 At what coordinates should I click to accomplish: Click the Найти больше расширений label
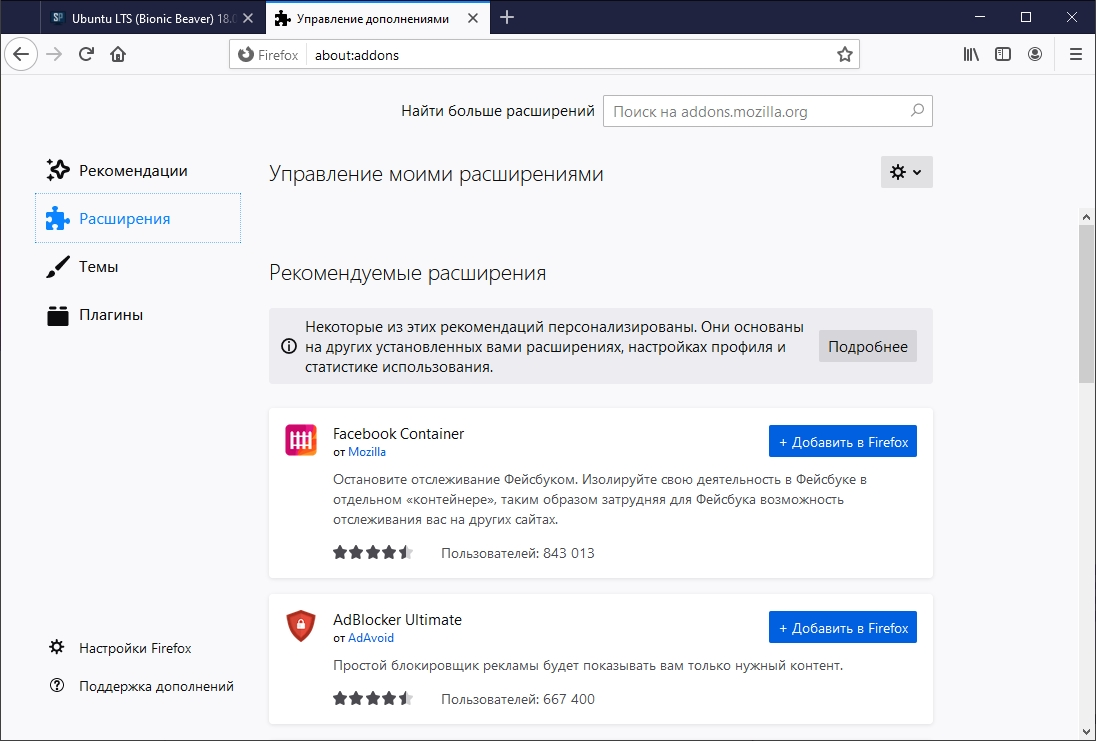498,110
